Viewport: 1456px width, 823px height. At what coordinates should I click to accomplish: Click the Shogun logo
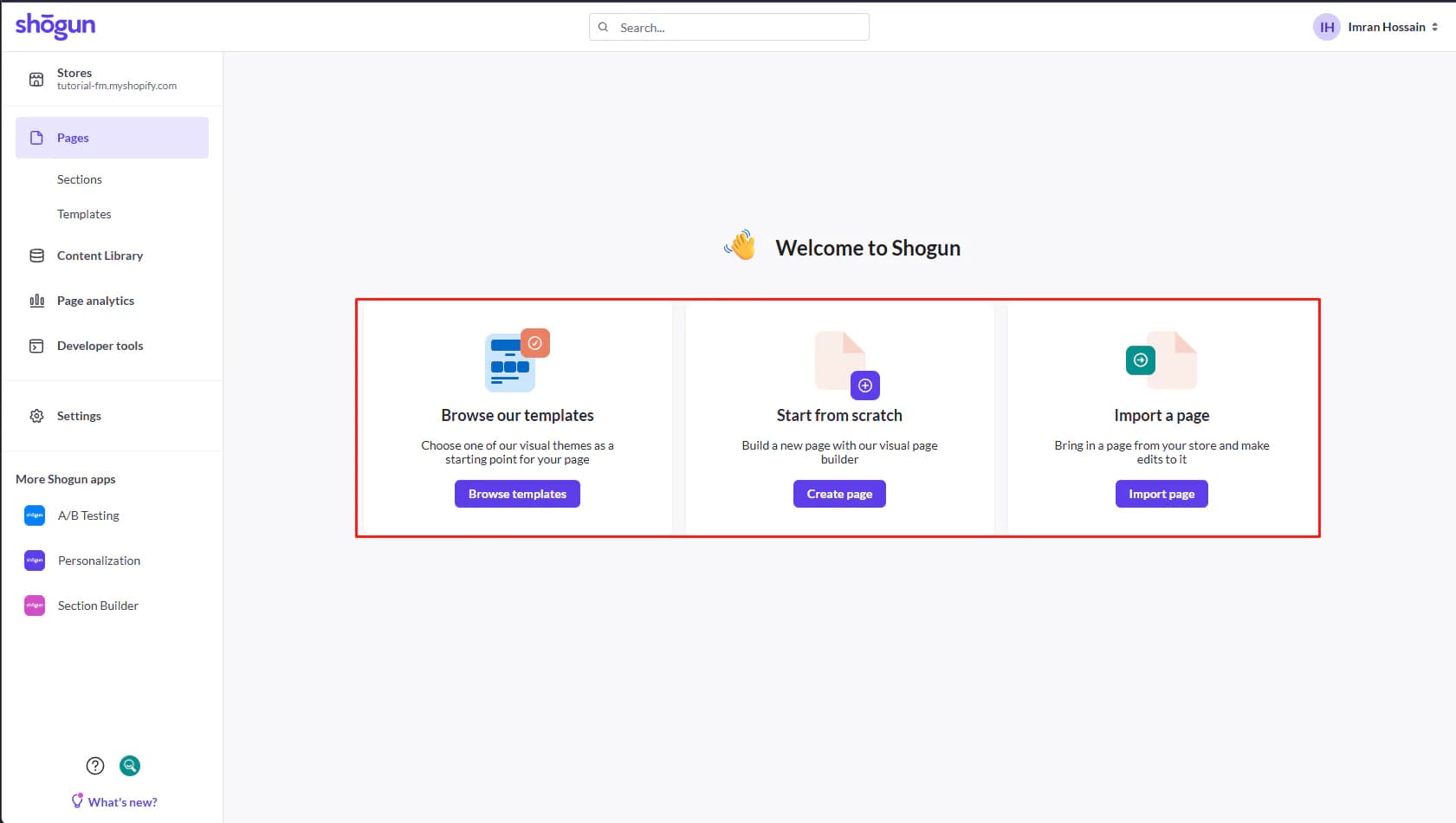click(x=55, y=26)
